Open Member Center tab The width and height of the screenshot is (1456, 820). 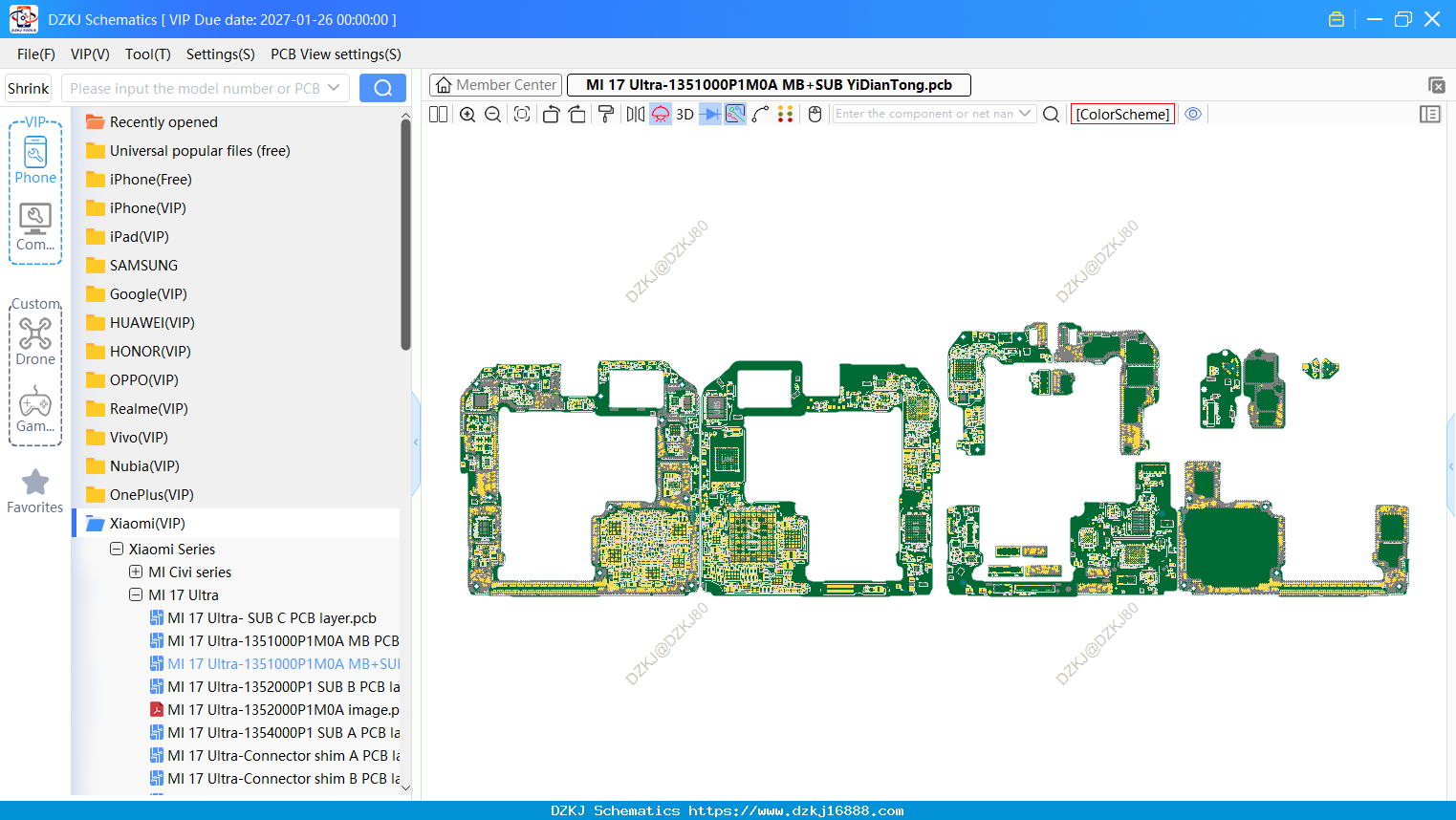pos(495,85)
